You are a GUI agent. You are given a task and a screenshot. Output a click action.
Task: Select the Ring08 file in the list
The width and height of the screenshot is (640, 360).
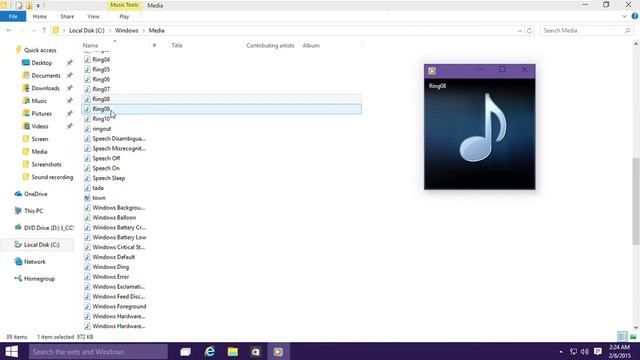222,99
